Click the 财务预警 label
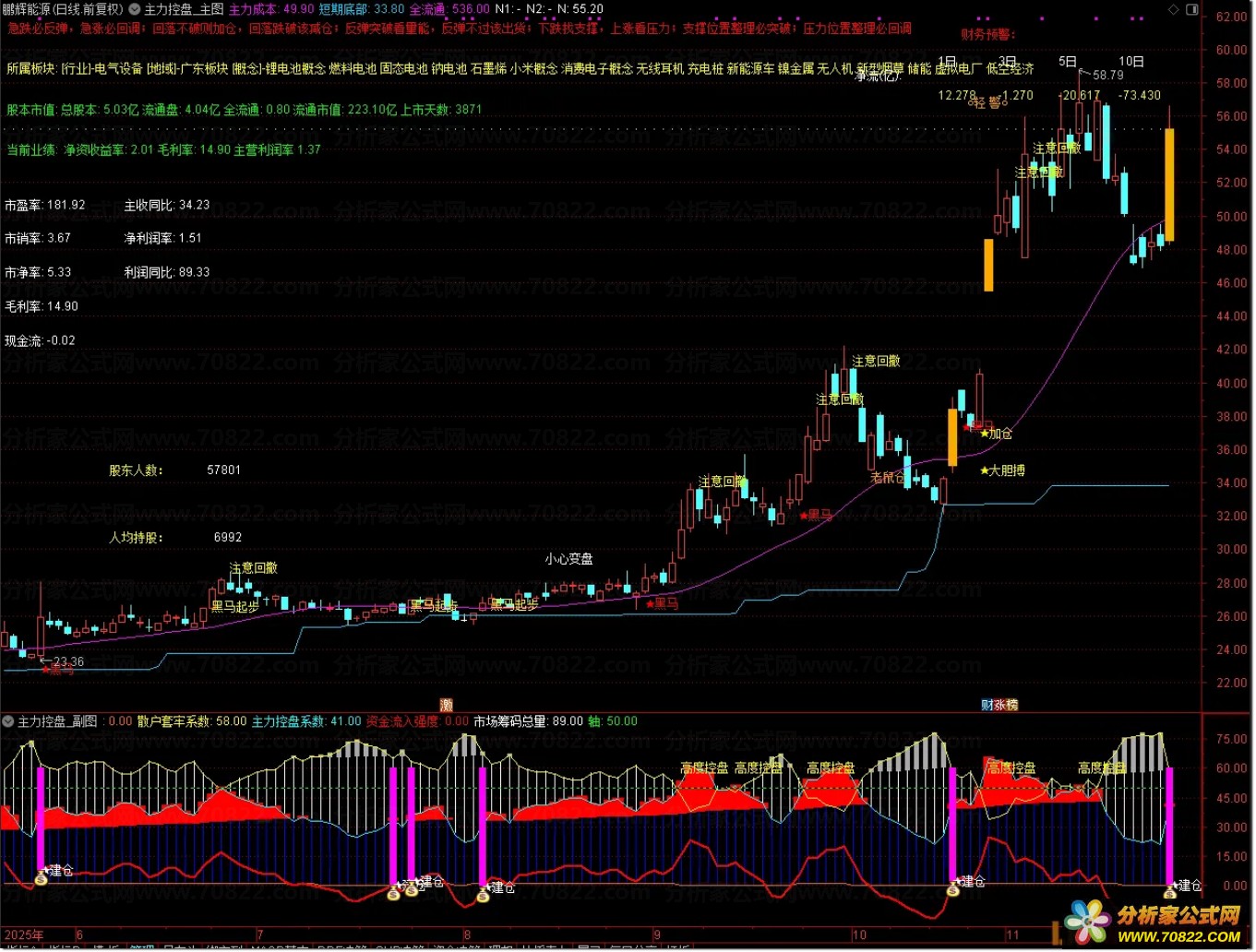Viewport: 1256px width, 952px height. 987,34
